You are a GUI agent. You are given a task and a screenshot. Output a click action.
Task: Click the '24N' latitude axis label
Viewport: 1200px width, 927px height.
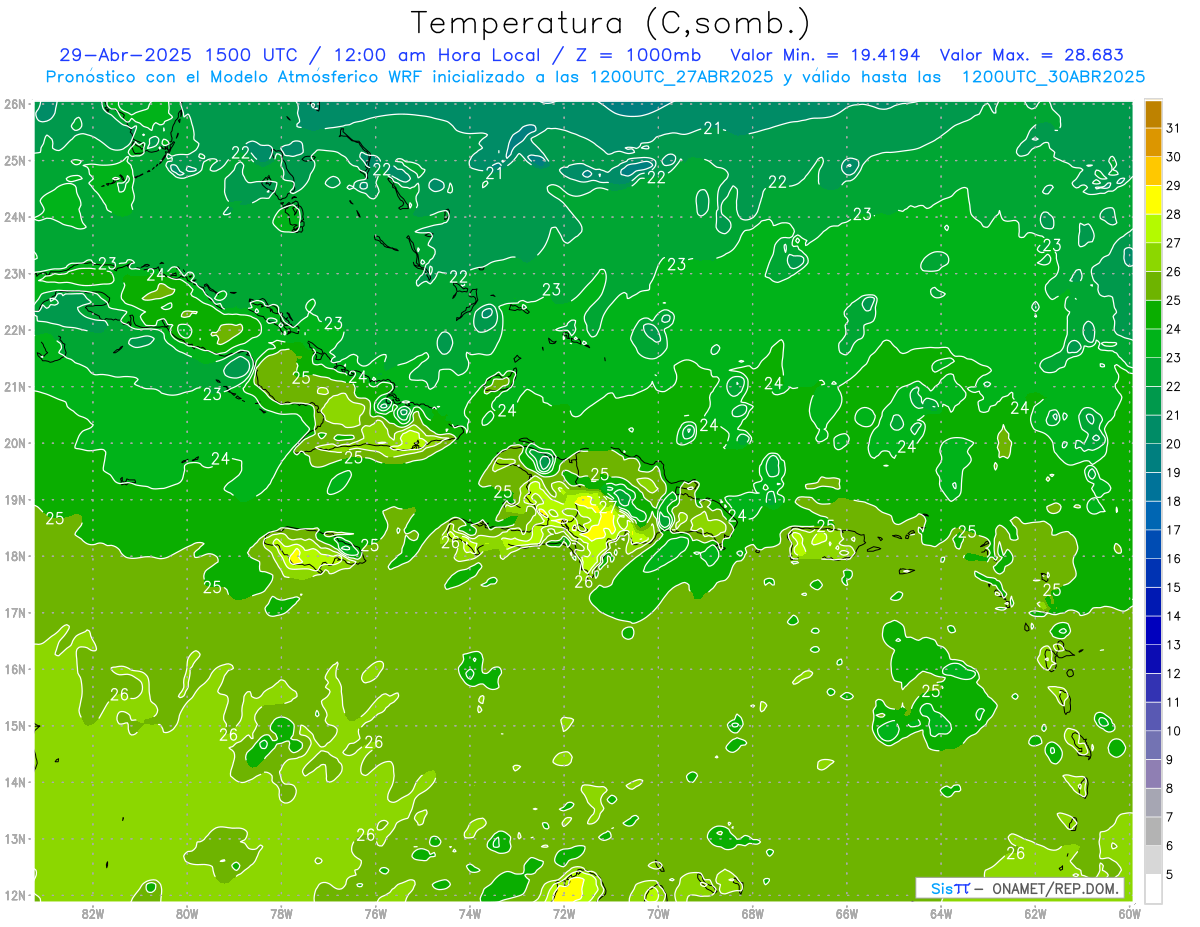point(15,217)
